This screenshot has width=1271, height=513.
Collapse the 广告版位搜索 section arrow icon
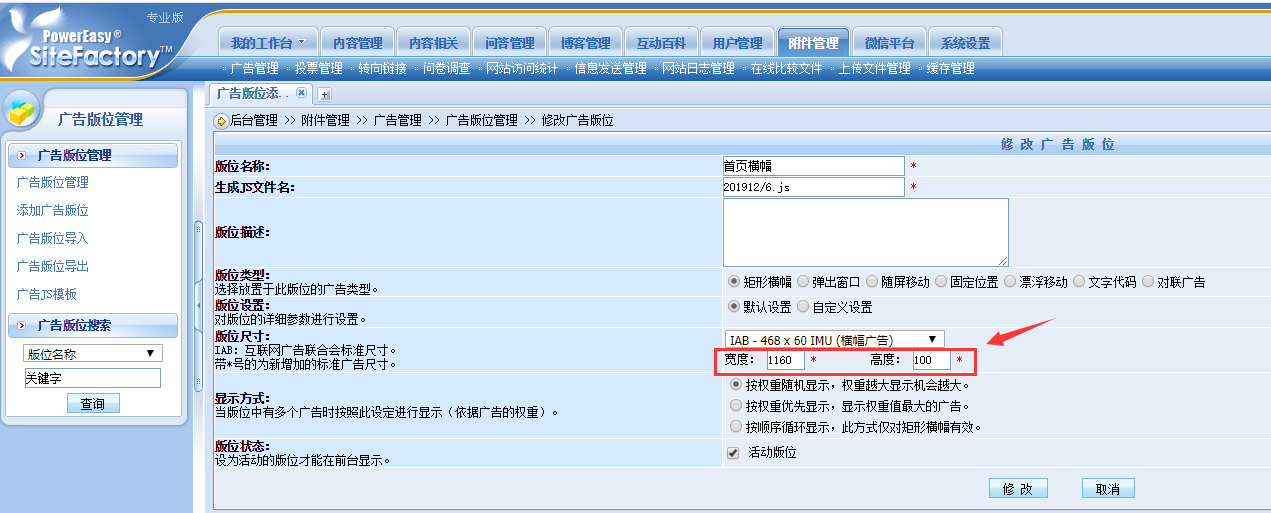click(22, 326)
